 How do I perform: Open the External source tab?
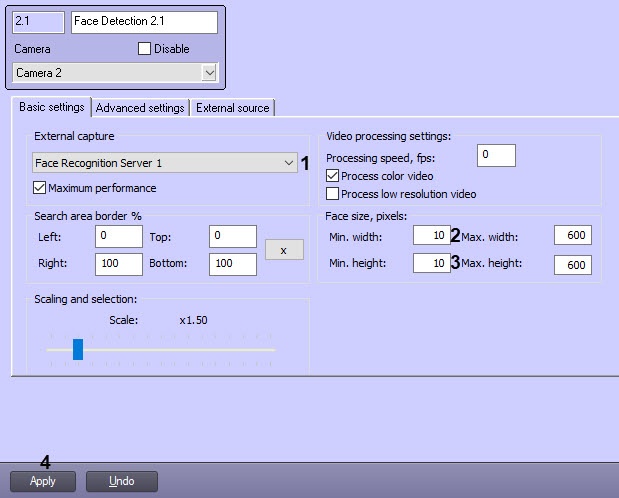pos(232,108)
